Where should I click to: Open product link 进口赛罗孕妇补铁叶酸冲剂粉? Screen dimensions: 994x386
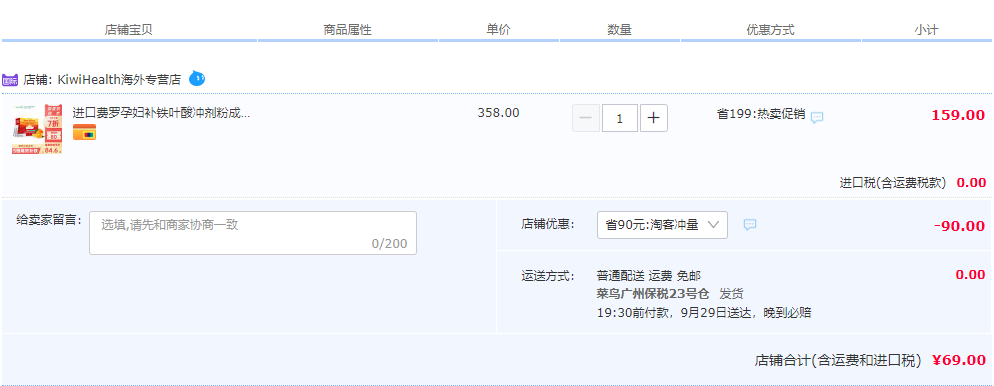[162, 113]
